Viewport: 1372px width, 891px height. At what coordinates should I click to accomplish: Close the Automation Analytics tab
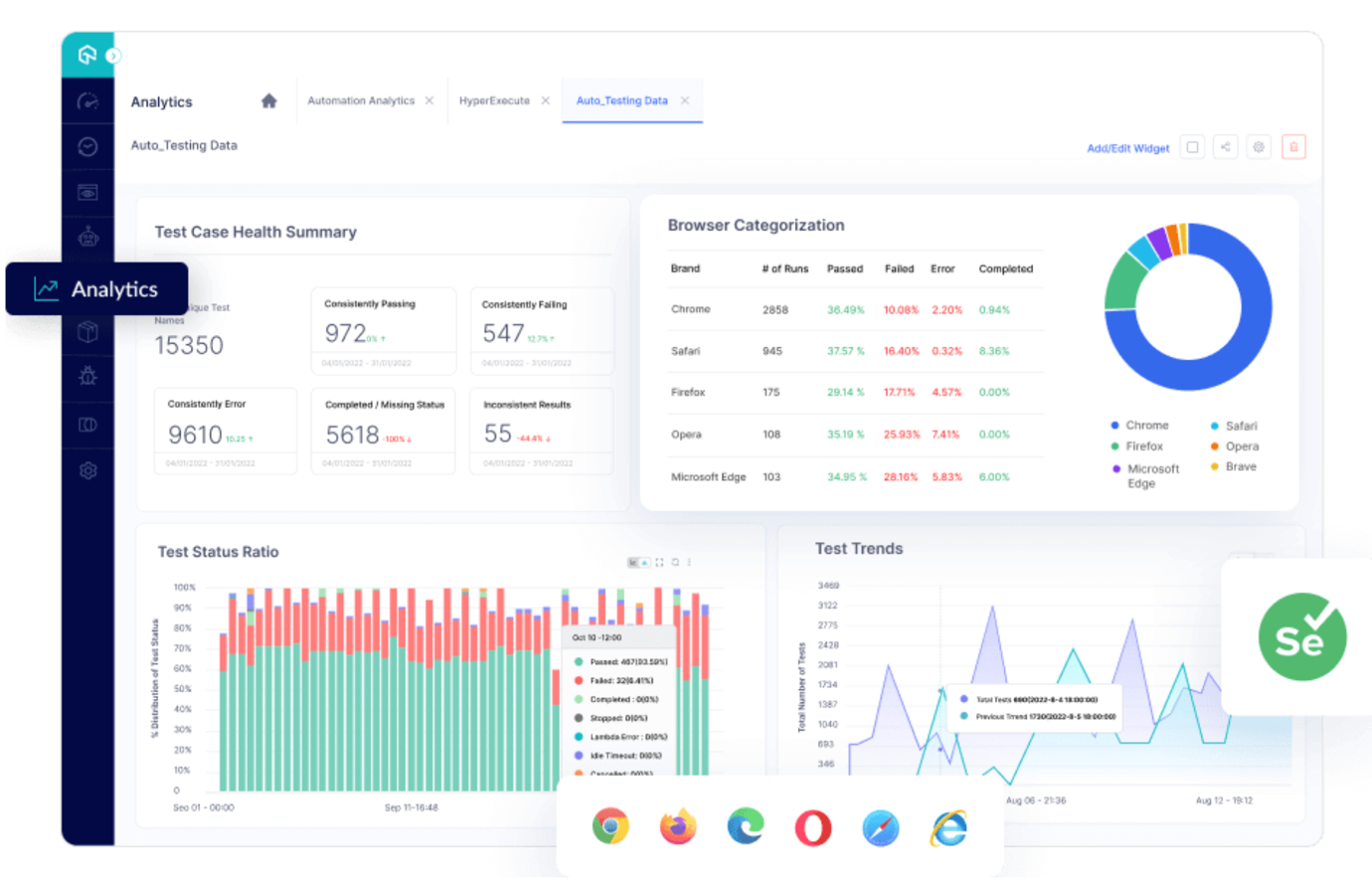(429, 100)
